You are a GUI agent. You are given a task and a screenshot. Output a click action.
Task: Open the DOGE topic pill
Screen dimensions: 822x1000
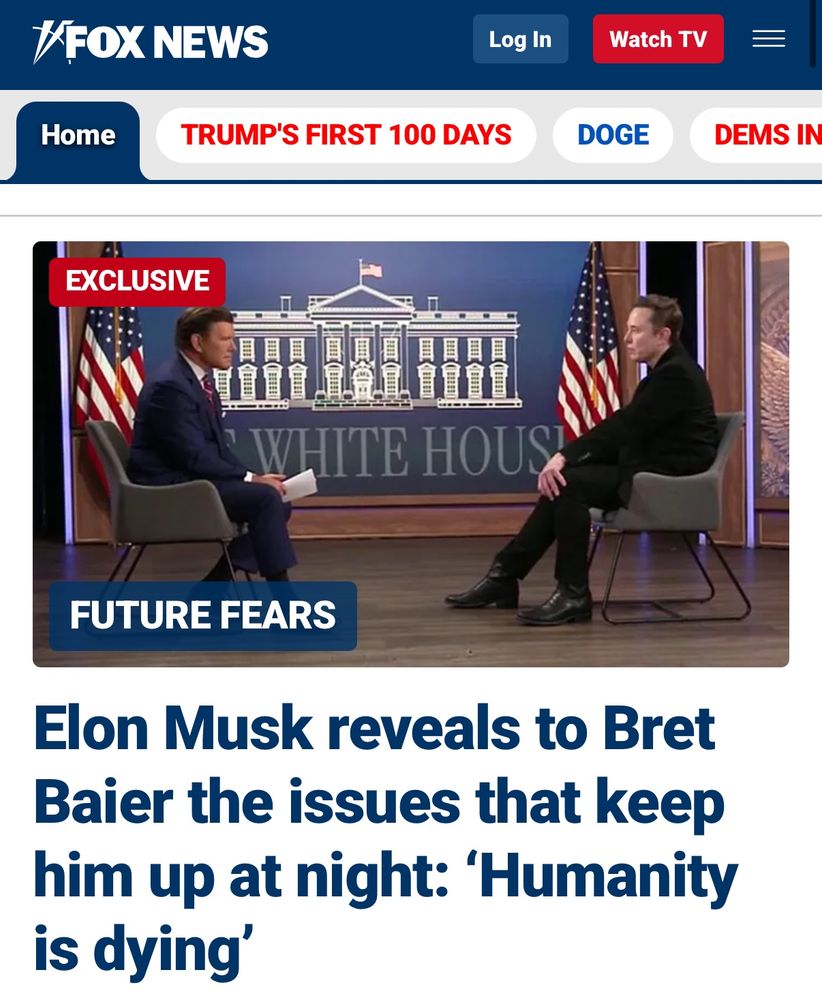click(613, 135)
